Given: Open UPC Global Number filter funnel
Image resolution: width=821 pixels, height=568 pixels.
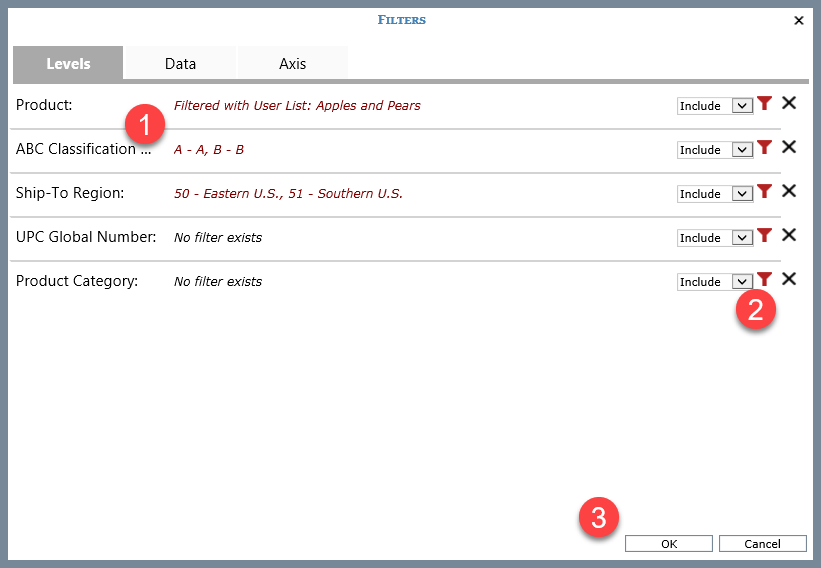Looking at the screenshot, I should [x=765, y=235].
